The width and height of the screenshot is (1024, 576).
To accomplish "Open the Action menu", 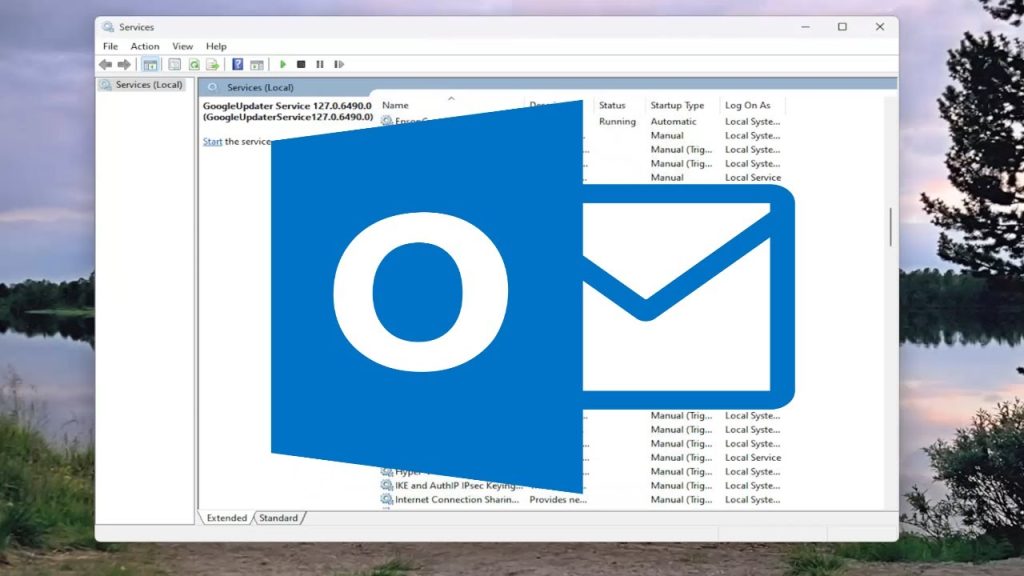I will [145, 46].
